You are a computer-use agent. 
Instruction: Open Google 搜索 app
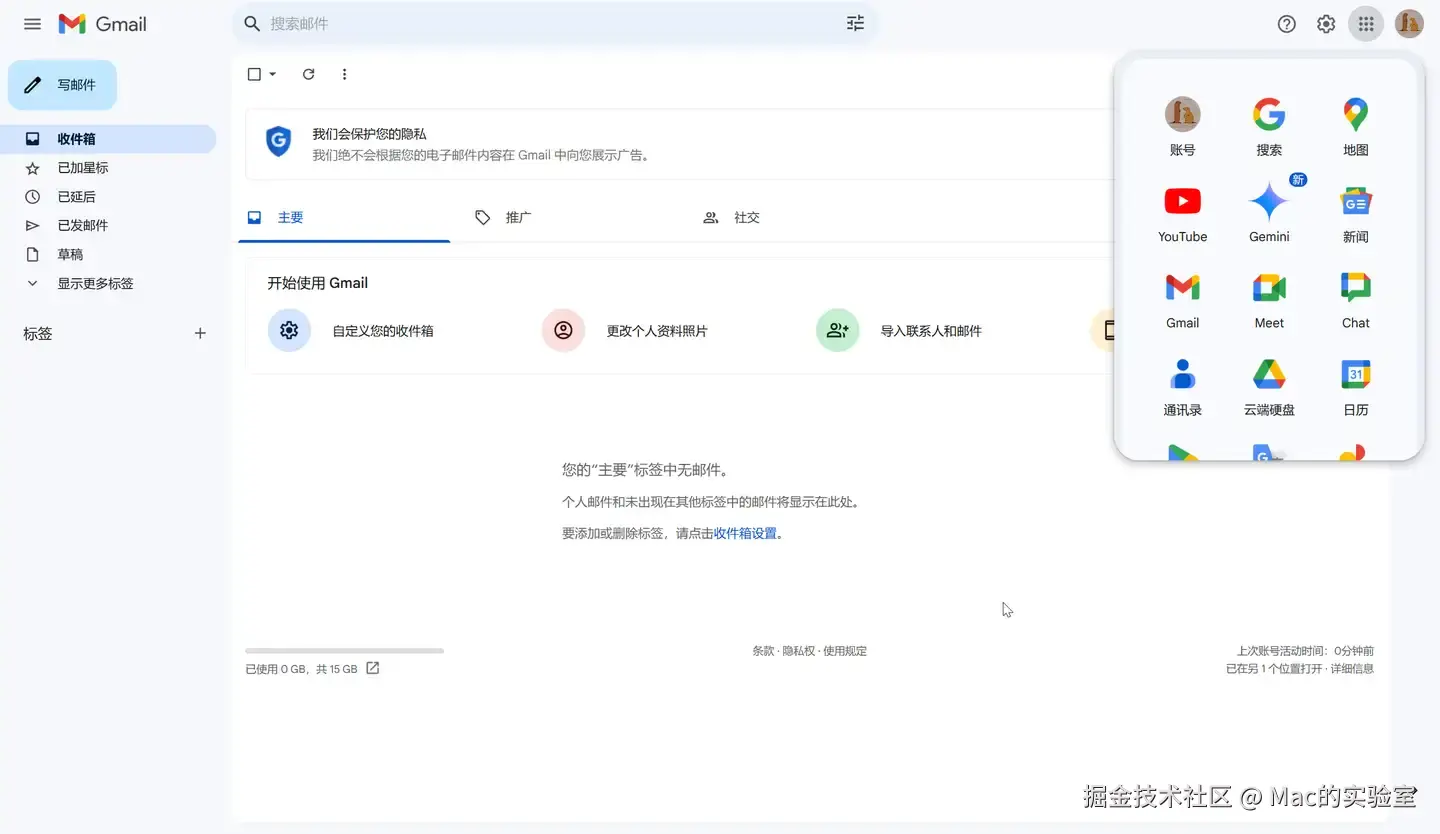(1269, 128)
